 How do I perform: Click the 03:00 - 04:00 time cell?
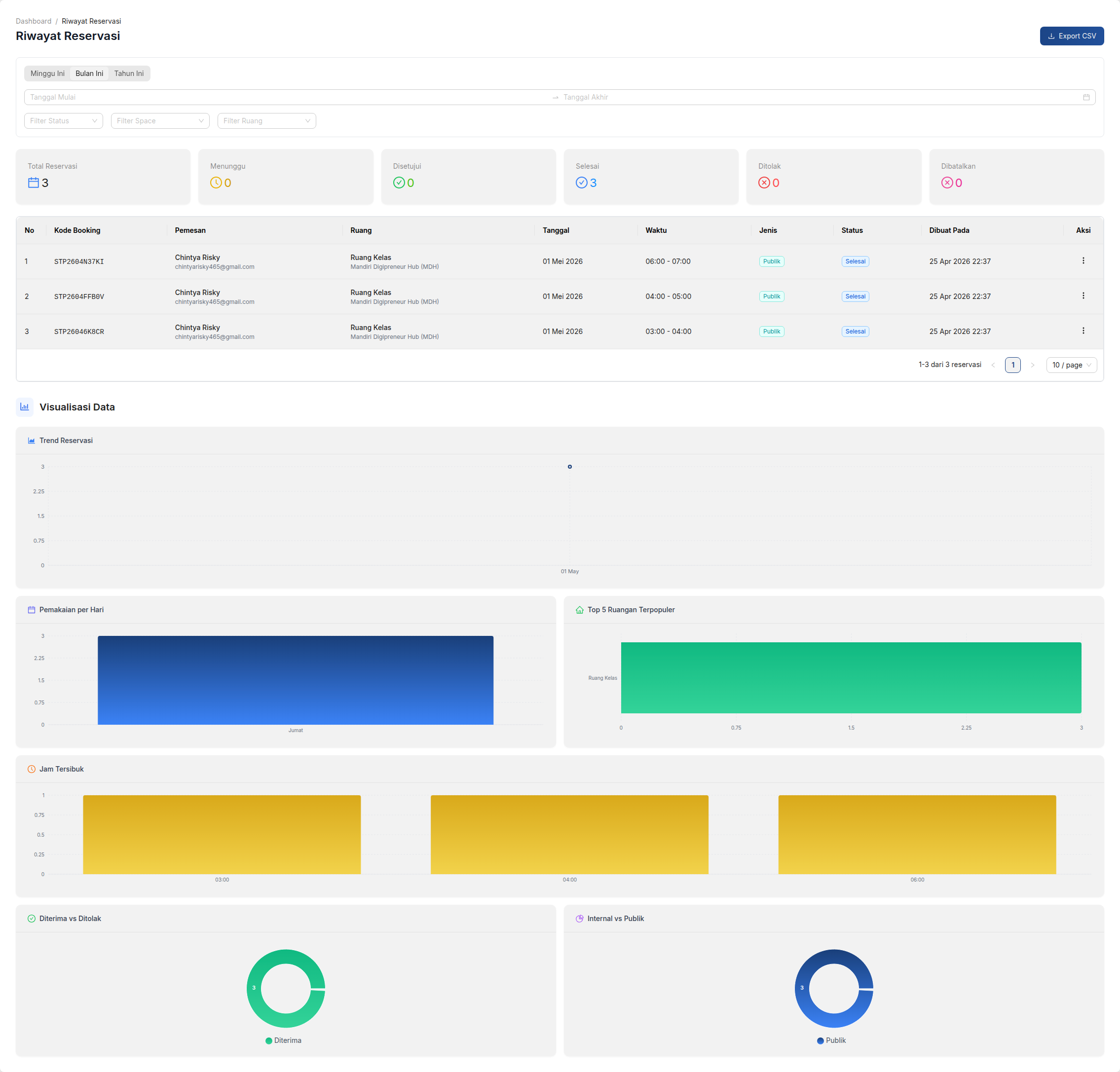(x=669, y=332)
